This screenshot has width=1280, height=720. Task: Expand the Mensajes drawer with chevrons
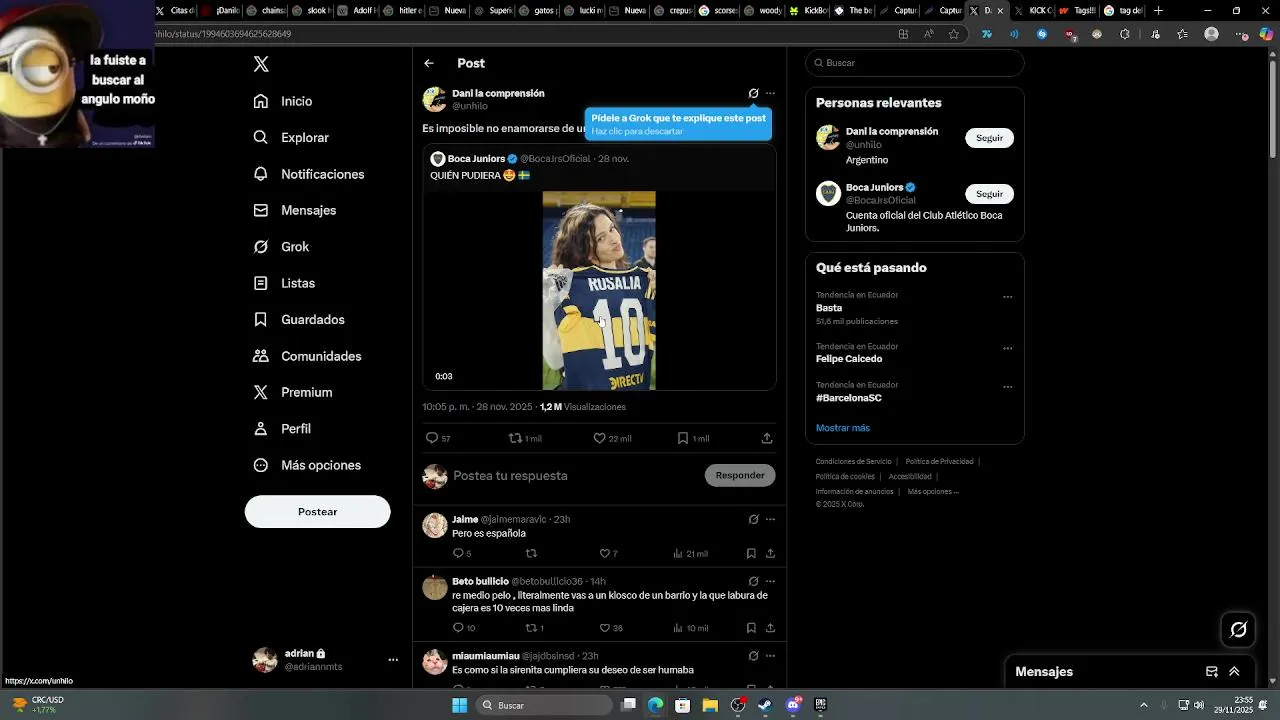click(1234, 672)
